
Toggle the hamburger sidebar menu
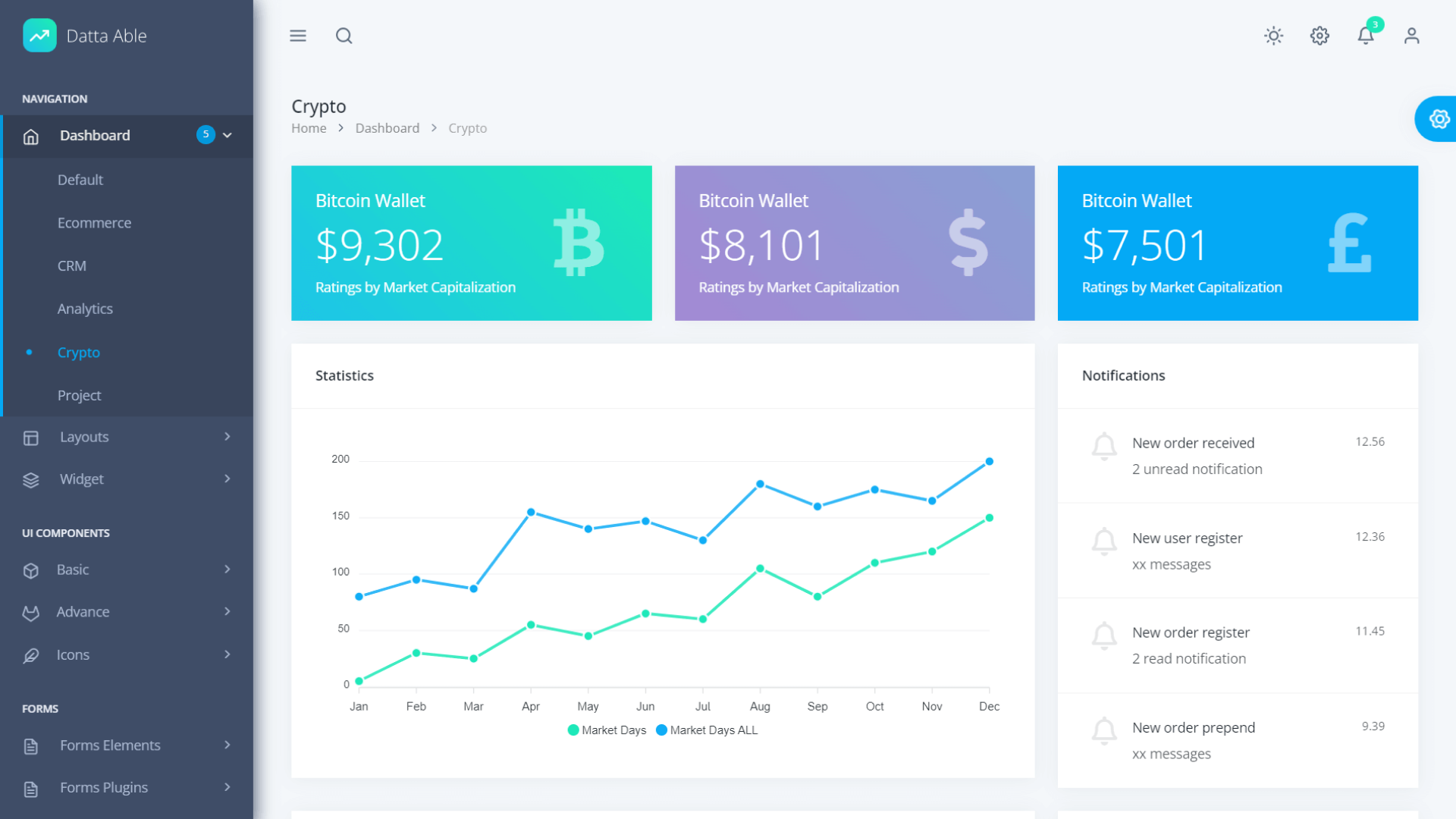pos(298,36)
